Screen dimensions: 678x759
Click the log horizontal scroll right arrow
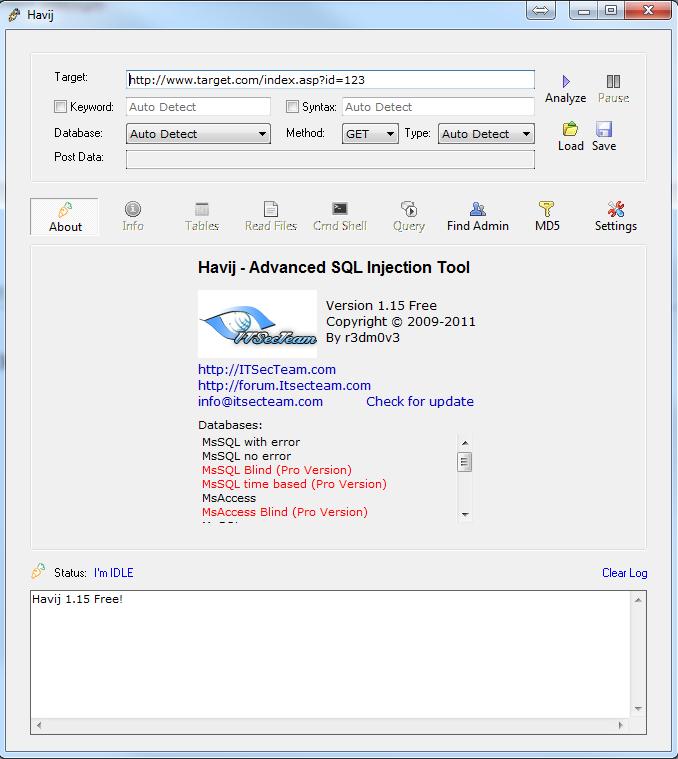pos(621,725)
